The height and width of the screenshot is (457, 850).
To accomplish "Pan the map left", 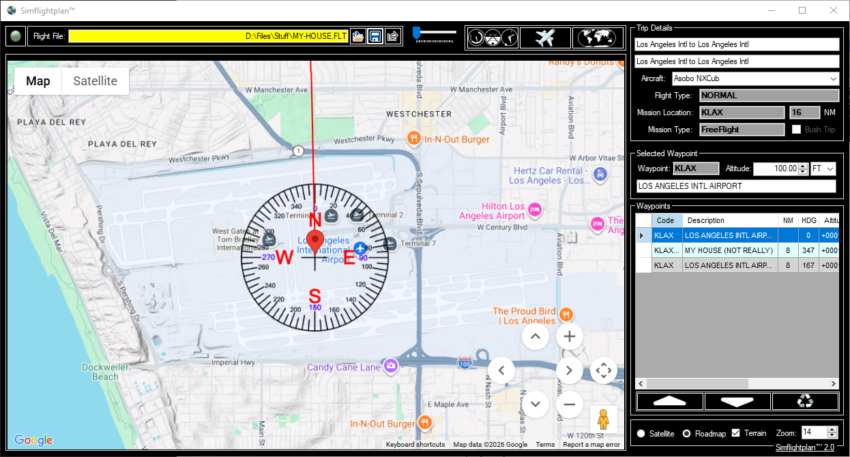I will [x=501, y=371].
